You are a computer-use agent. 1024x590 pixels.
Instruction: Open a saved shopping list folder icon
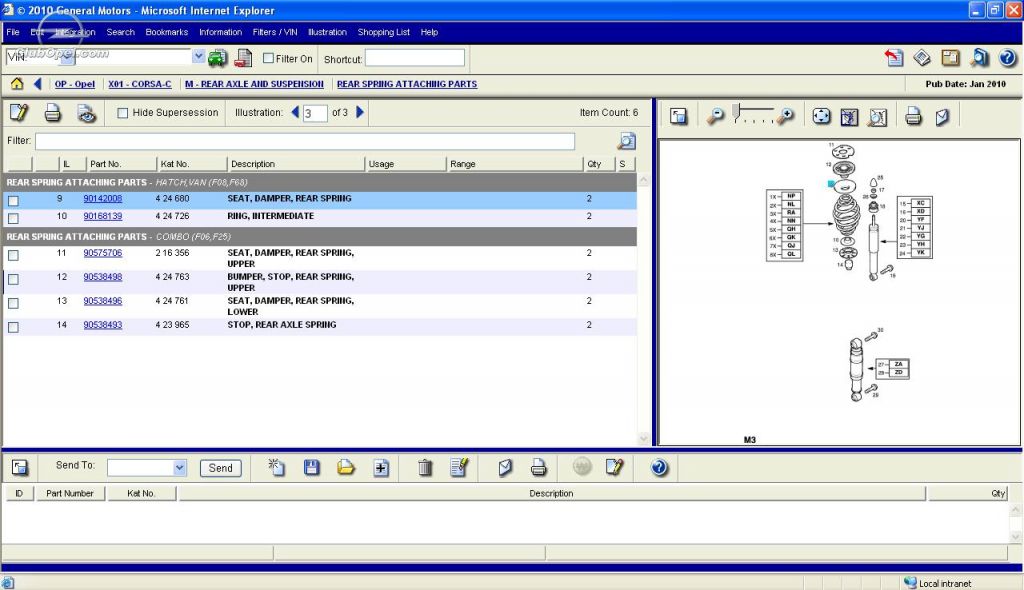pos(346,467)
